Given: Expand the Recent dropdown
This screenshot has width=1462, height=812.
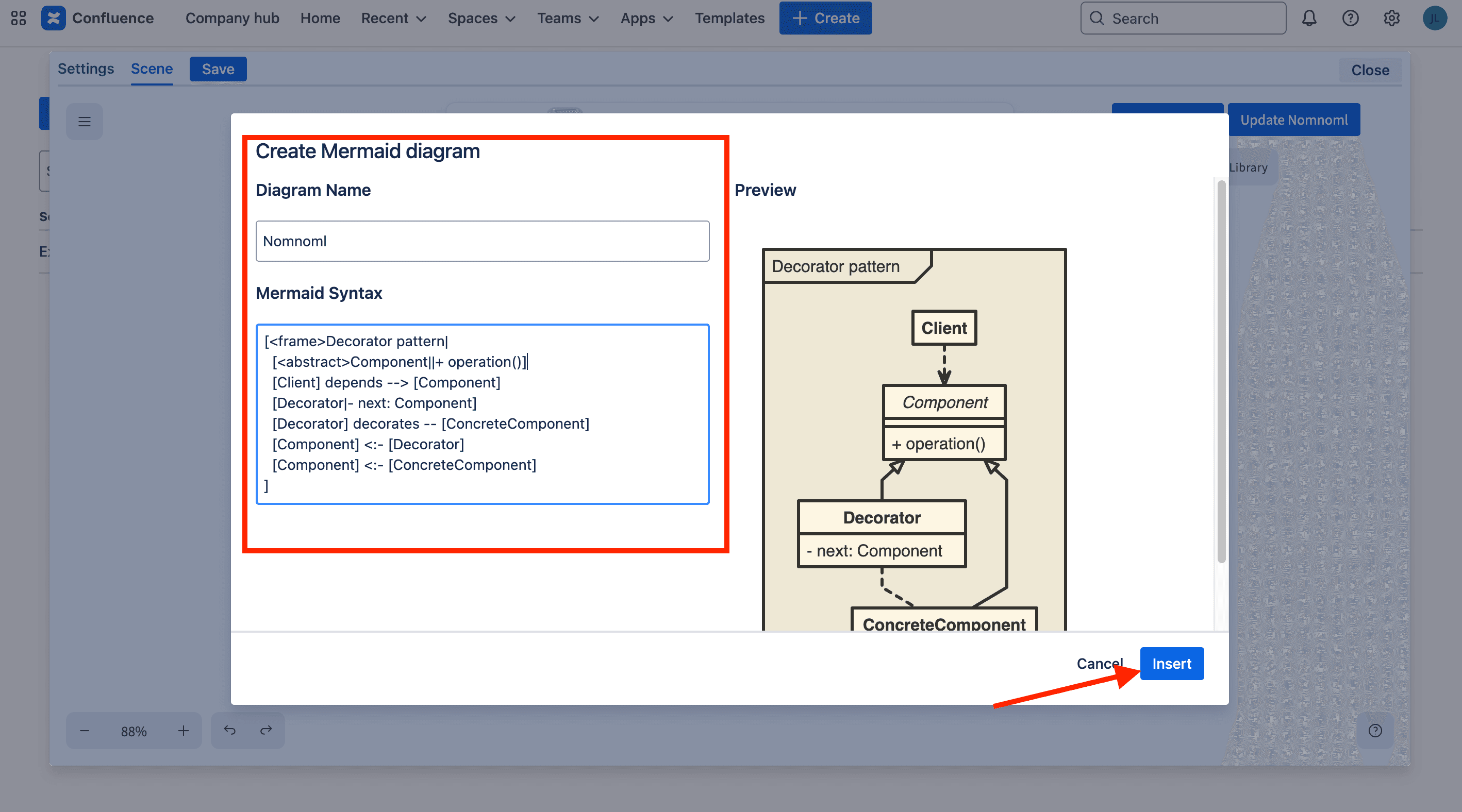Looking at the screenshot, I should (394, 18).
